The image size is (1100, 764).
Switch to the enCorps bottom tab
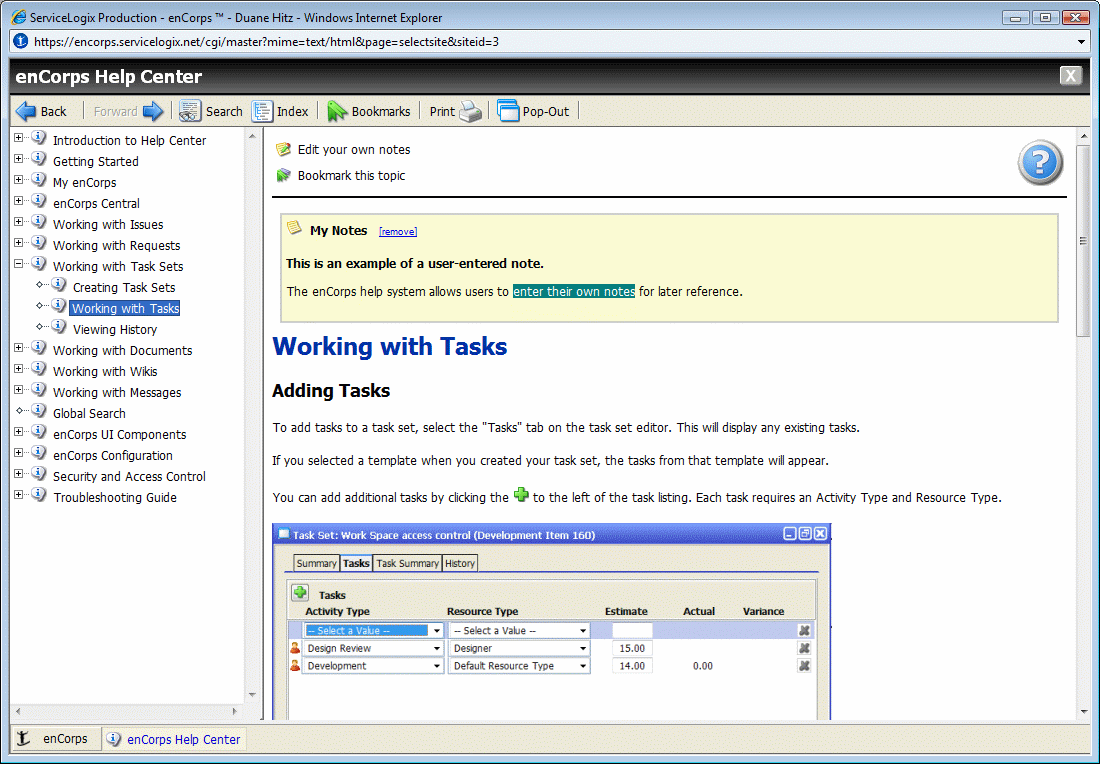(x=56, y=739)
